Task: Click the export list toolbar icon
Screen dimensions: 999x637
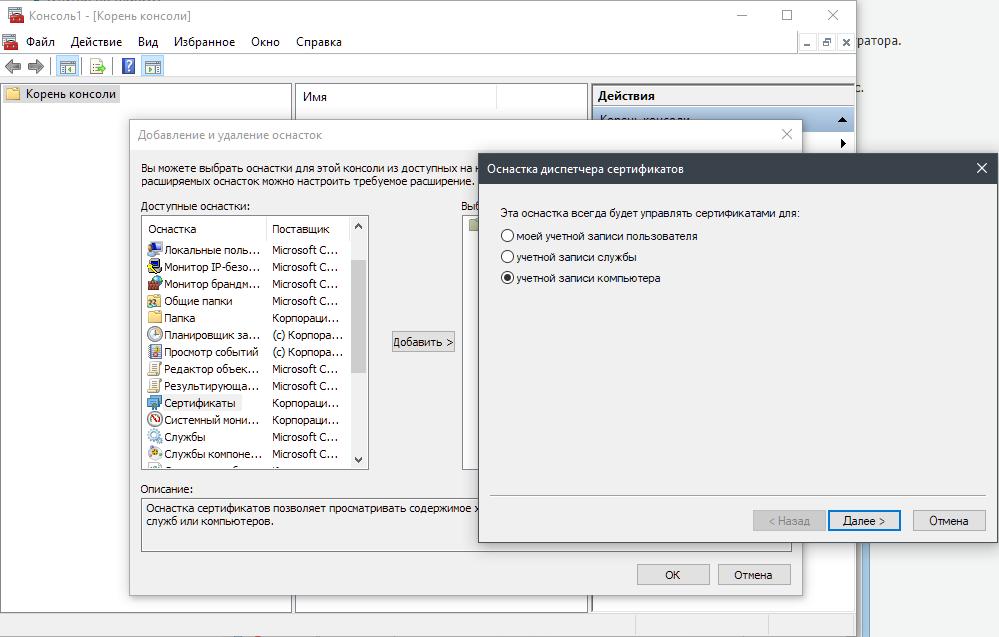Action: 97,67
